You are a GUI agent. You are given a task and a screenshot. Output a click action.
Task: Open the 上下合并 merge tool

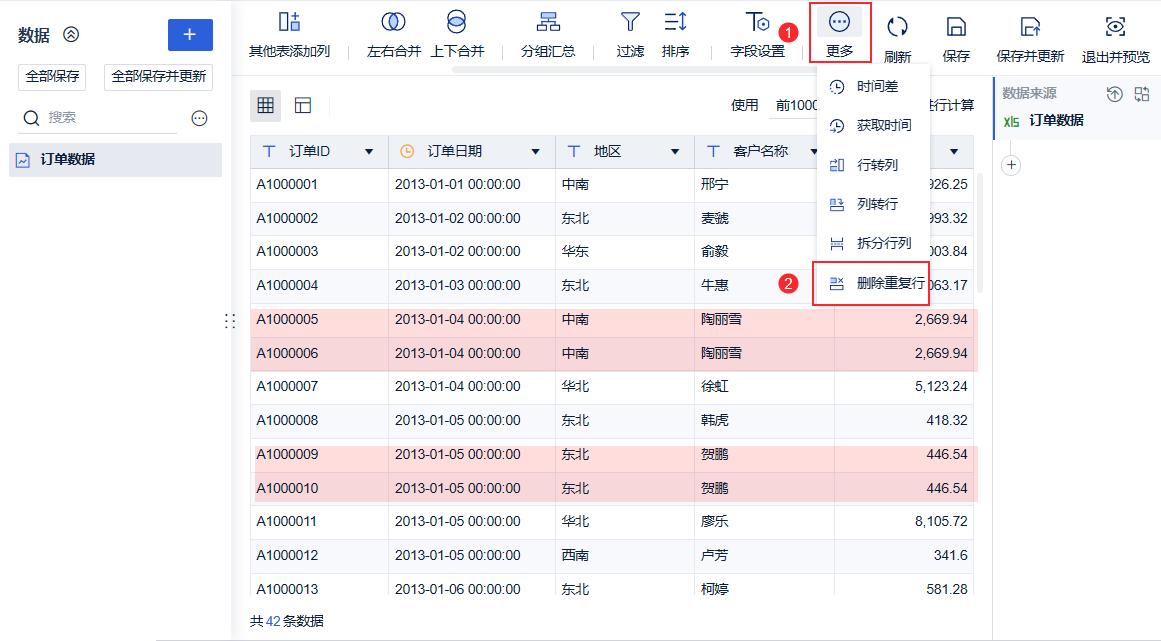(457, 33)
